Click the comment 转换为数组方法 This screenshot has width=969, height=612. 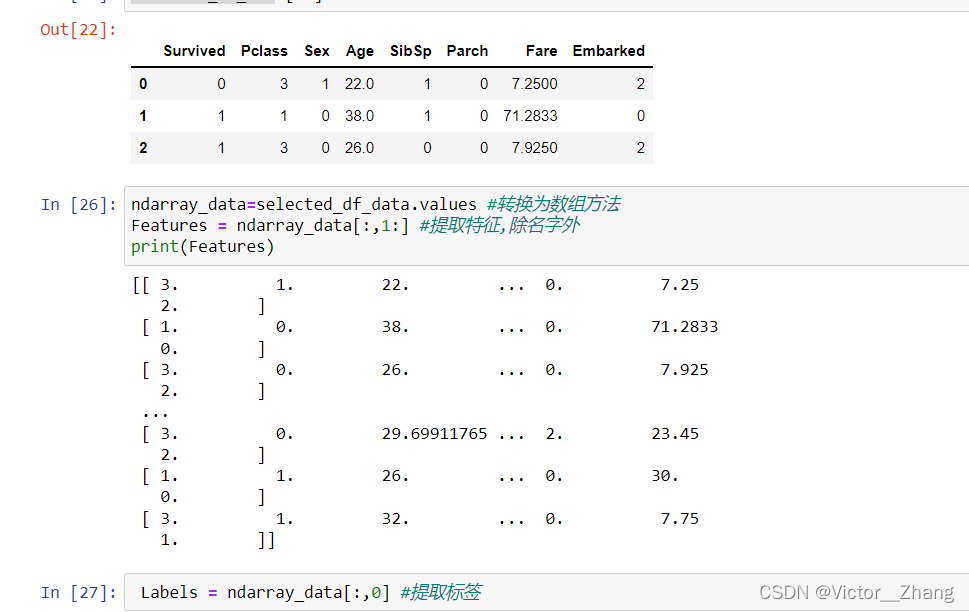tap(554, 204)
